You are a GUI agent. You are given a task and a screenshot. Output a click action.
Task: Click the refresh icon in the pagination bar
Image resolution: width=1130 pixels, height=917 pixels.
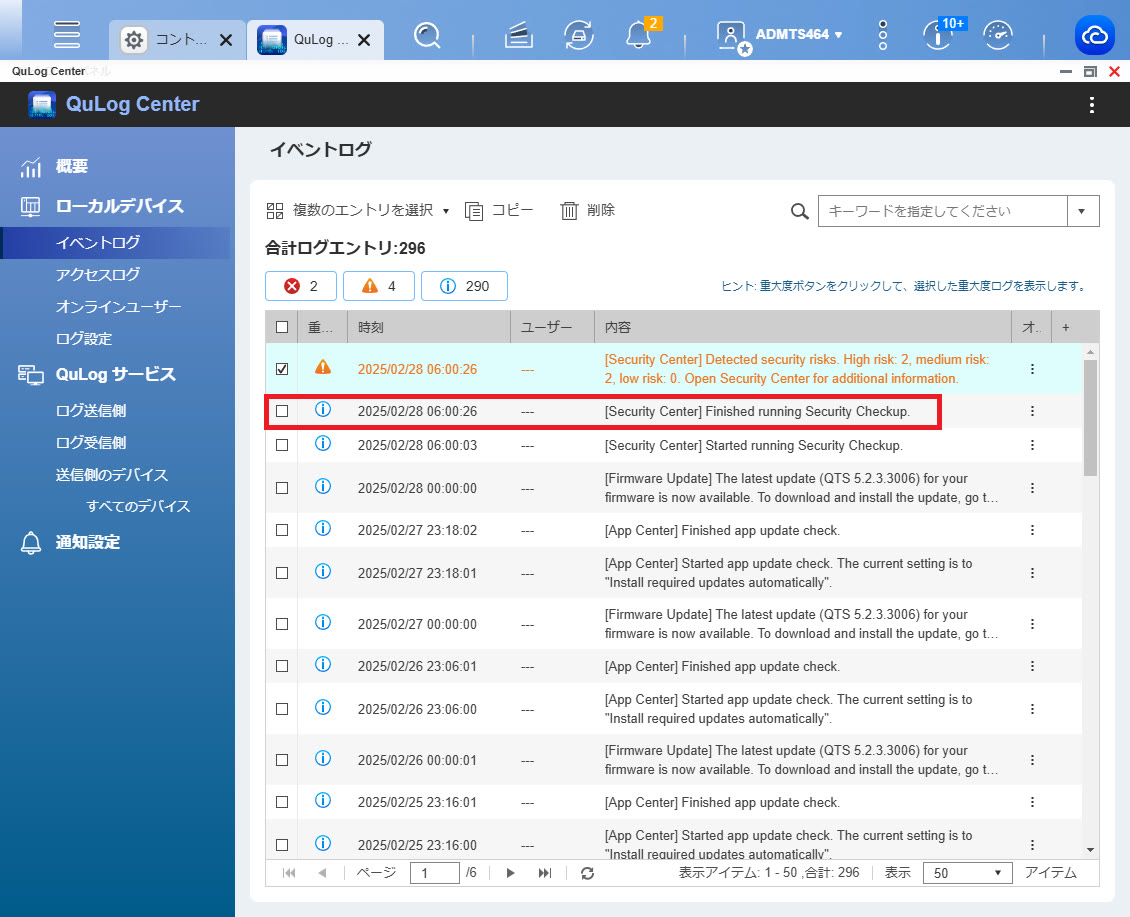point(587,873)
